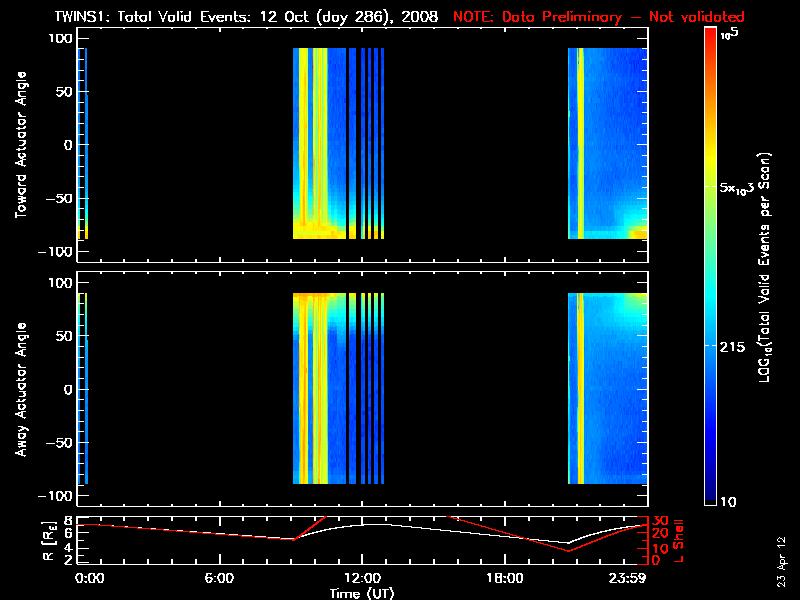Click the 6:00 time tick label
Screen dimensions: 800x600
pos(218,578)
